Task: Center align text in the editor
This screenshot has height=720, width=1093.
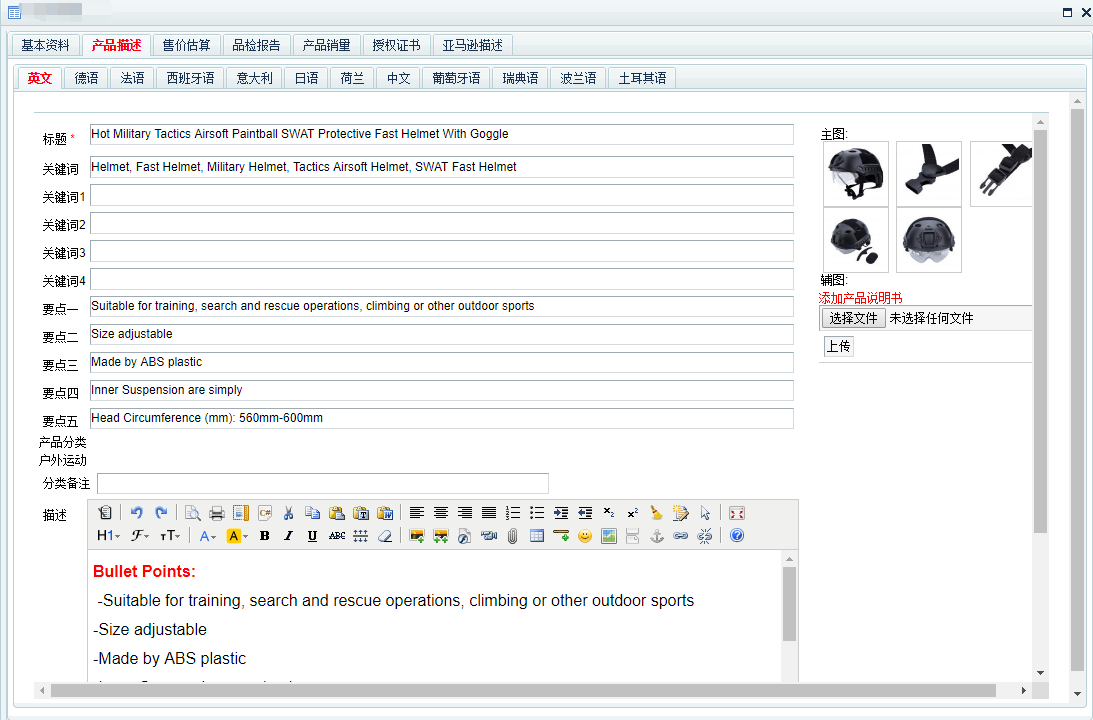Action: [441, 513]
